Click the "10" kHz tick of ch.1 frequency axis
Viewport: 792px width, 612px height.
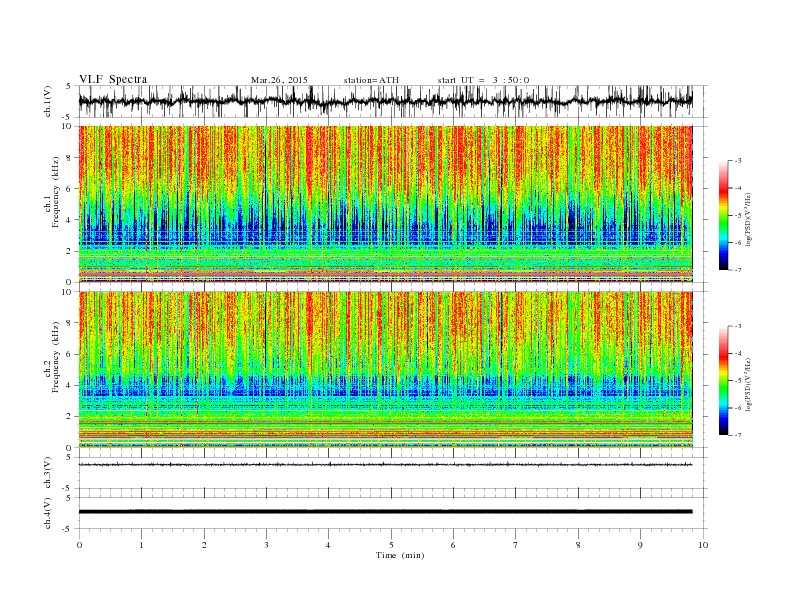(x=67, y=126)
